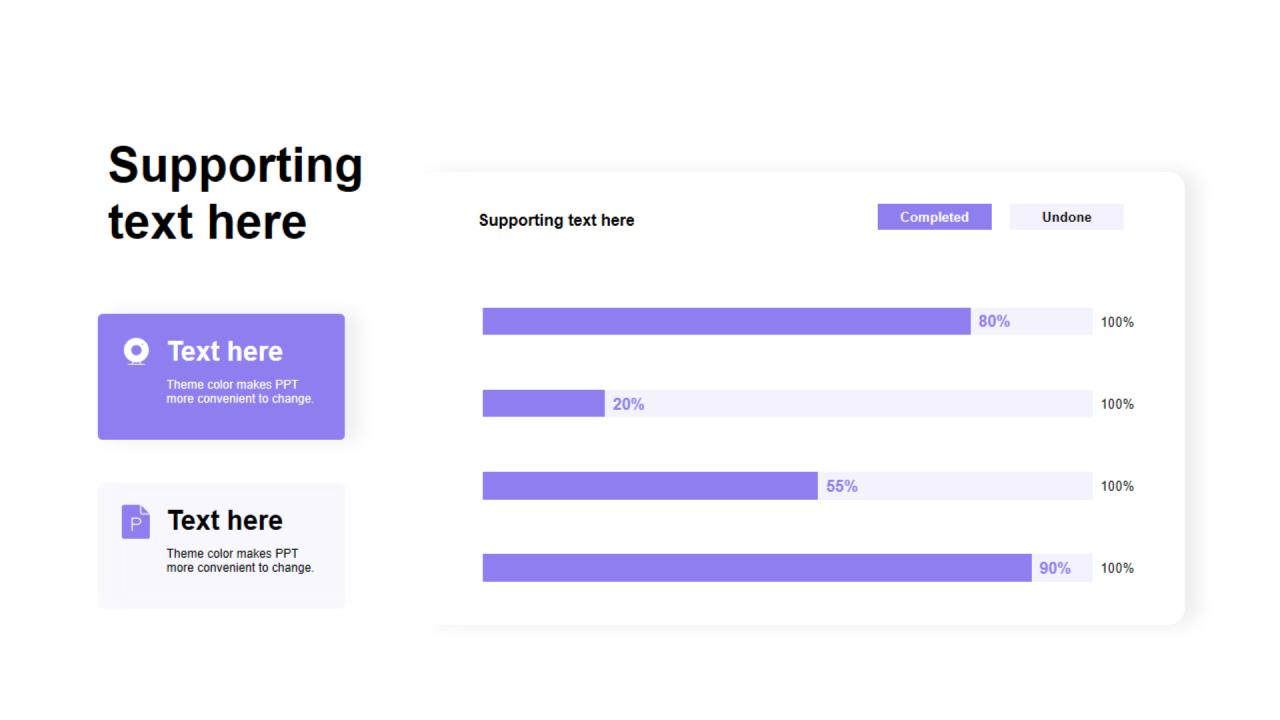The width and height of the screenshot is (1280, 720).
Task: Click the 100% label beside the 90% bar
Action: click(1117, 568)
